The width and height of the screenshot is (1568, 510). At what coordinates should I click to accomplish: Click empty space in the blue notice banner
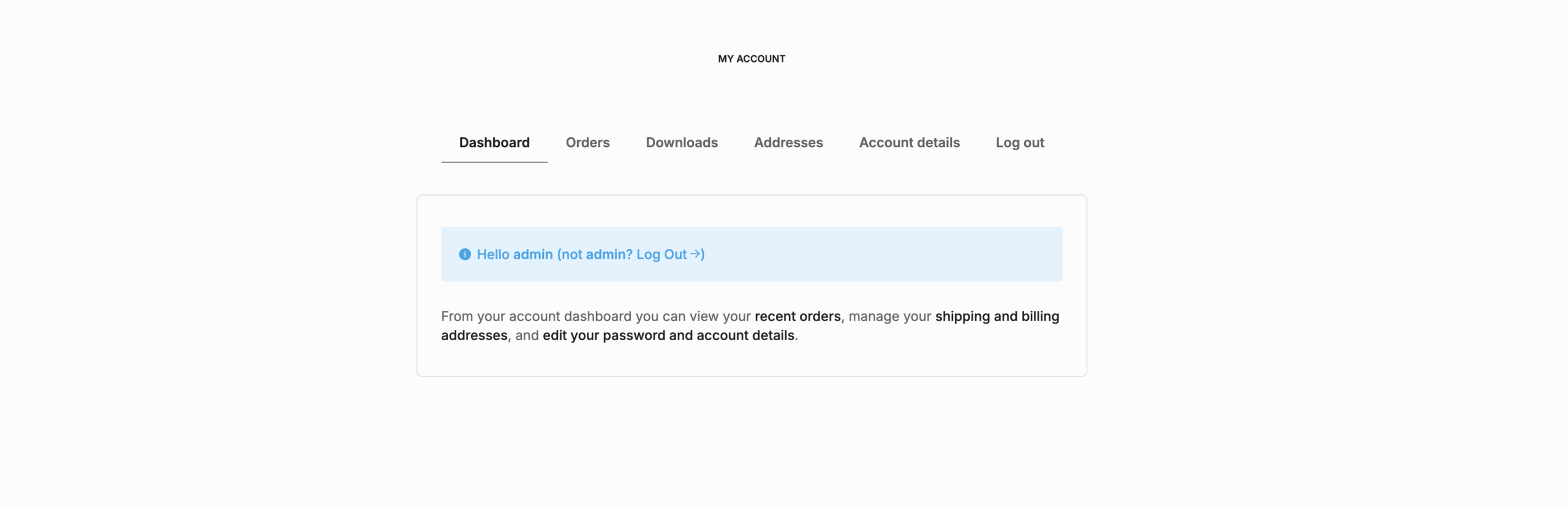(x=888, y=254)
